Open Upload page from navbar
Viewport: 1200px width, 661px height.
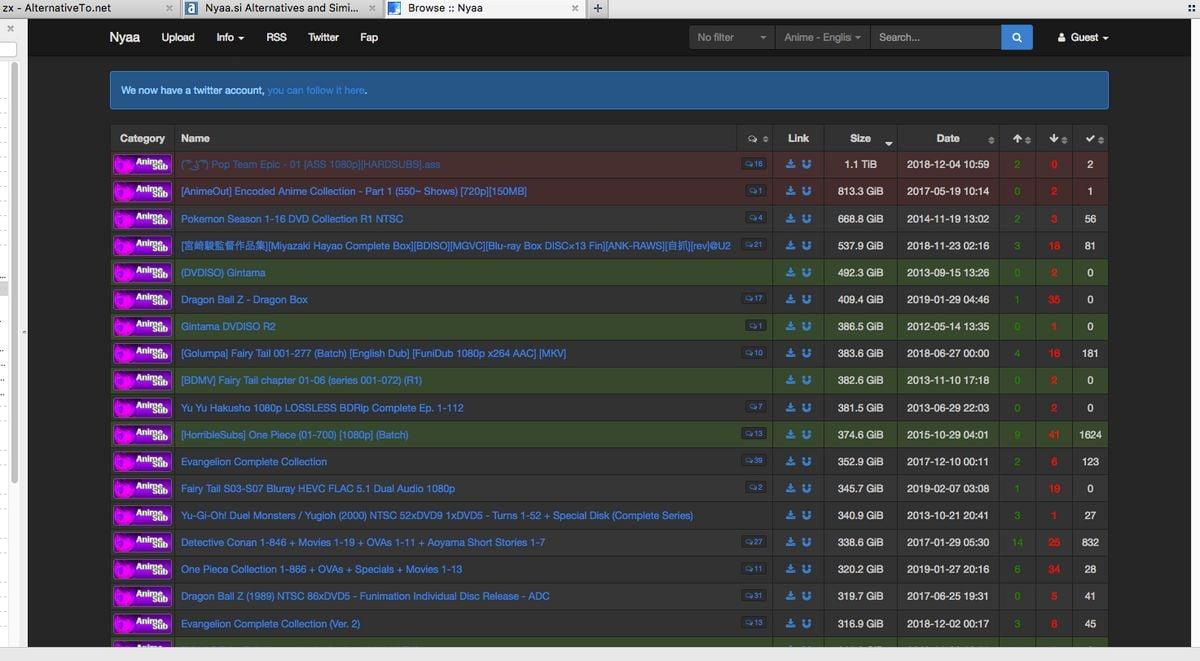click(x=178, y=37)
